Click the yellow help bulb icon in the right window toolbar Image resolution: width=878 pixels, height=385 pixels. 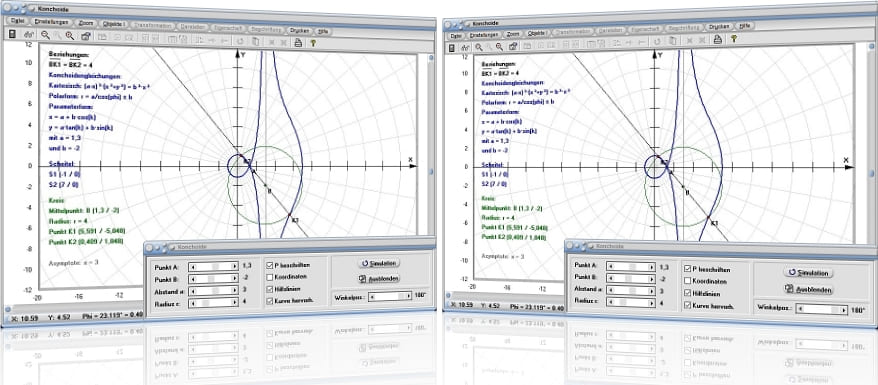[734, 38]
